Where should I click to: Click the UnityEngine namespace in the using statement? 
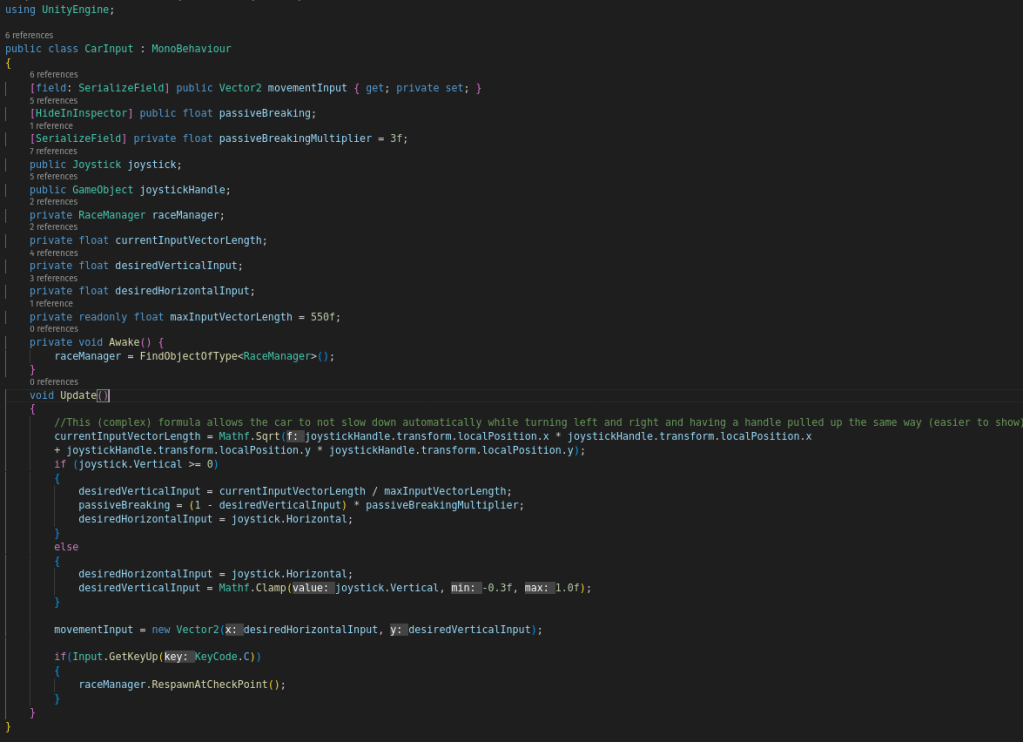tap(78, 10)
